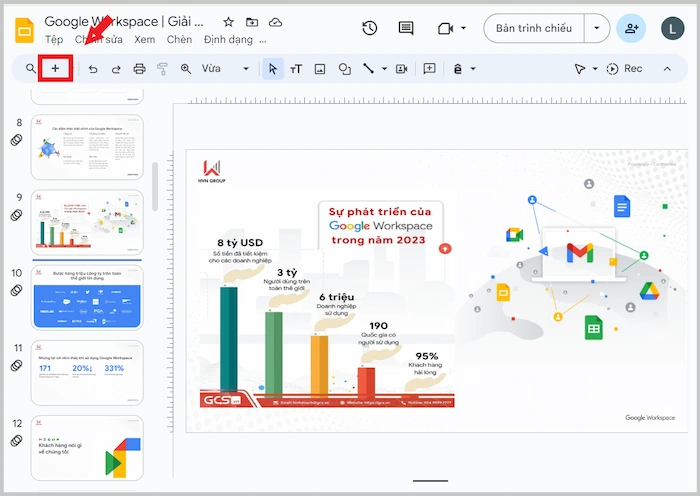The width and height of the screenshot is (700, 496).
Task: Undo the last action
Action: [x=93, y=69]
